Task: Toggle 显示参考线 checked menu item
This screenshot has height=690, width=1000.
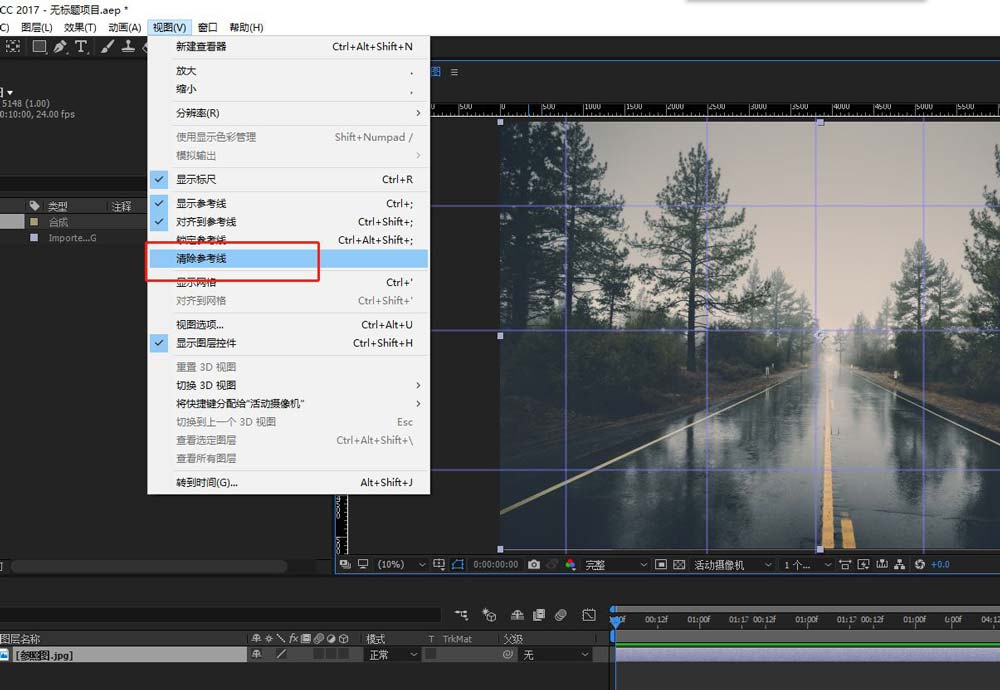Action: coord(289,203)
